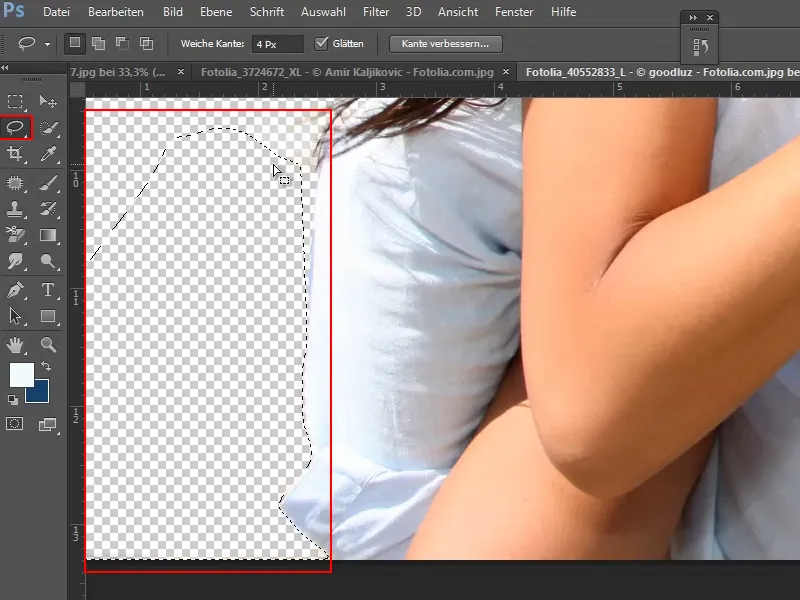
Task: Click the ruler origin corner box
Action: click(x=77, y=89)
